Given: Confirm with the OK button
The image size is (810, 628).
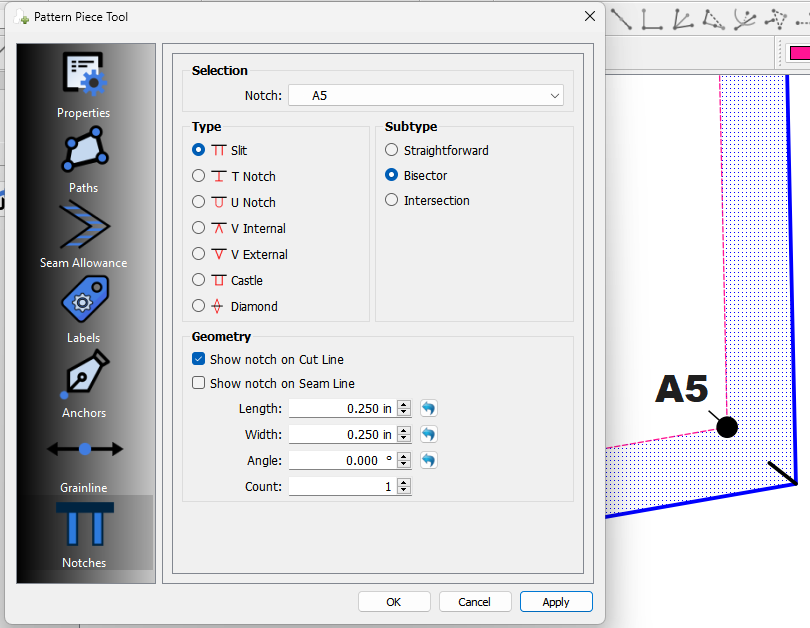Looking at the screenshot, I should (x=394, y=602).
